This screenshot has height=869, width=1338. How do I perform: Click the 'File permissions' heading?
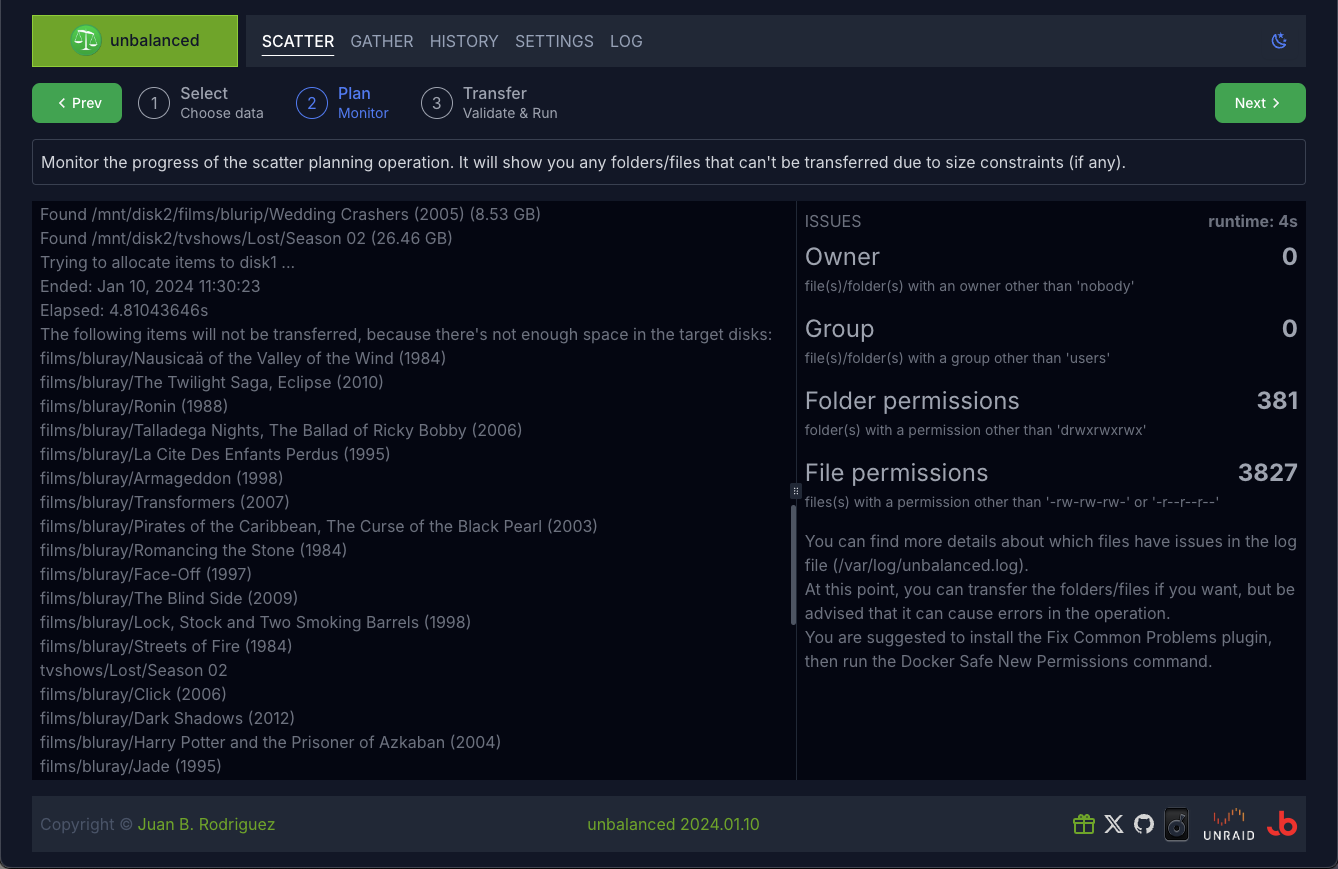[x=896, y=473]
